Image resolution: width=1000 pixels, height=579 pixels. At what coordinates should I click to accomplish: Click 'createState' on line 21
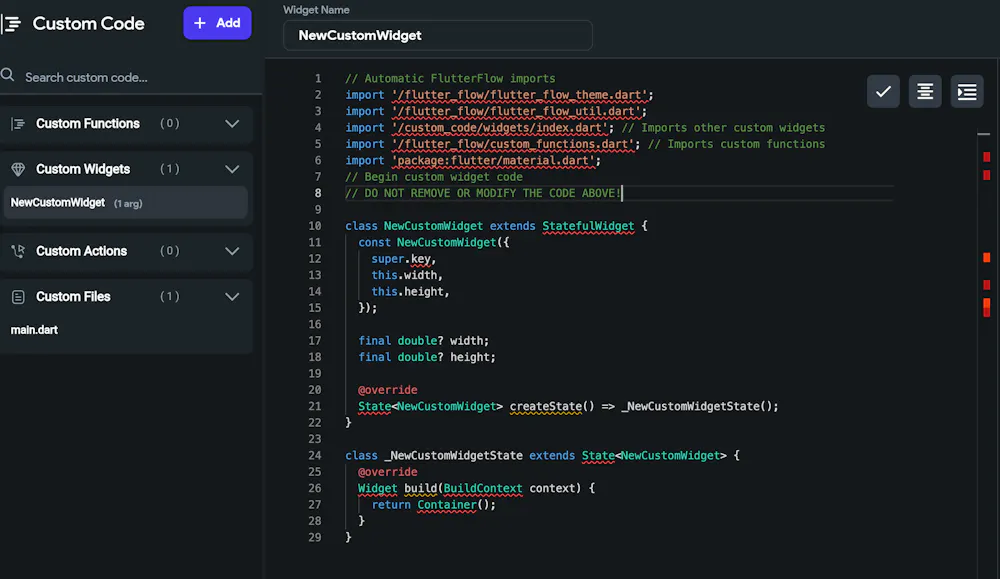545,406
